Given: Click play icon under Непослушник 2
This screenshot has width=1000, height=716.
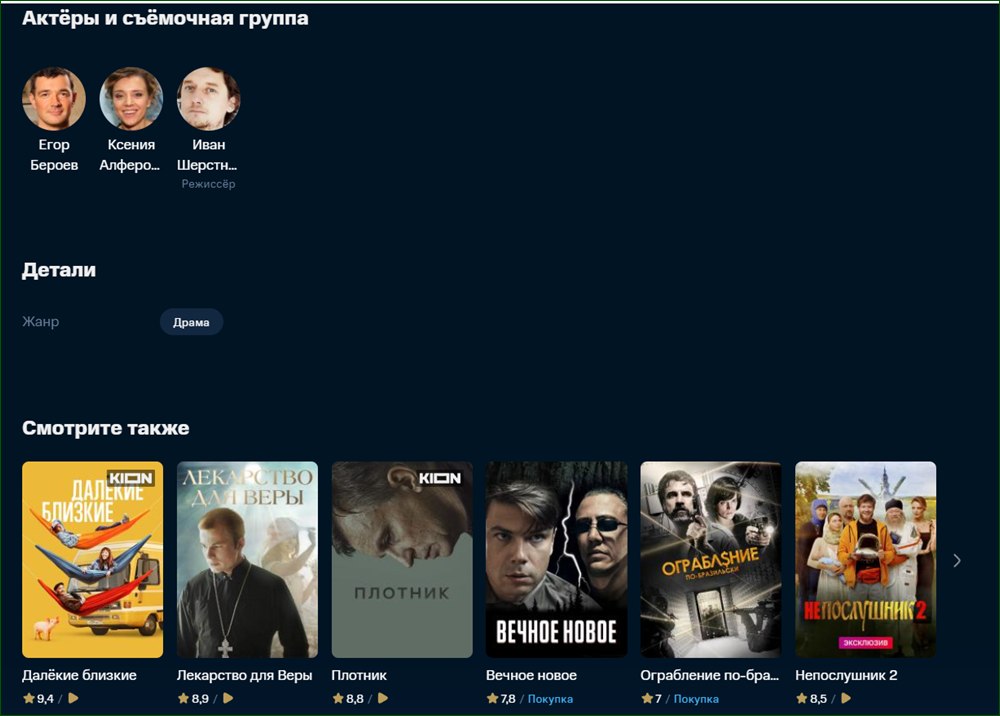Looking at the screenshot, I should pos(846,698).
